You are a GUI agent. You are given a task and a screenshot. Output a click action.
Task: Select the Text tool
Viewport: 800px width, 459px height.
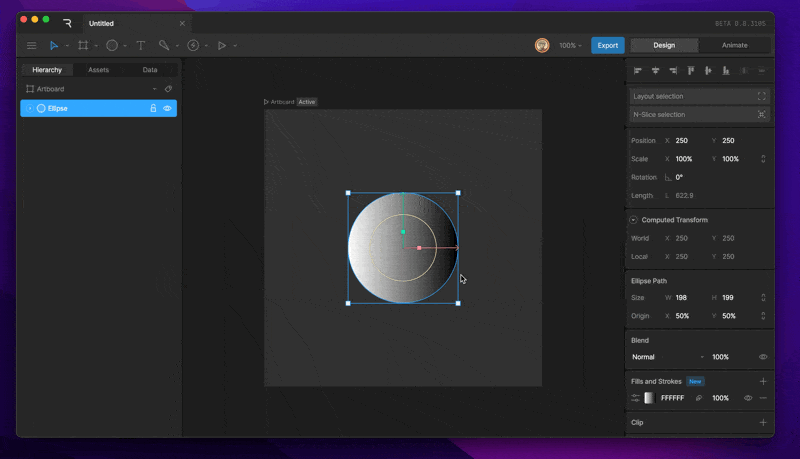141,45
